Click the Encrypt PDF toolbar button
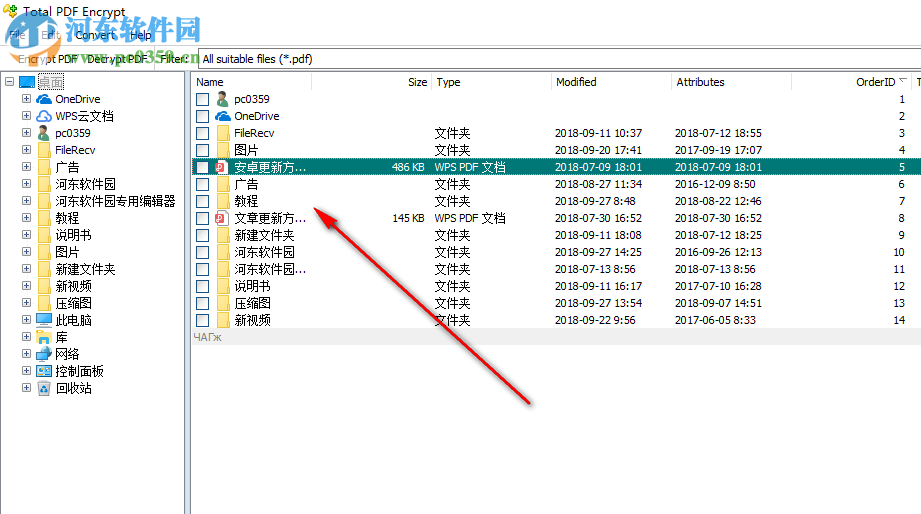The height and width of the screenshot is (514, 921). tap(48, 59)
